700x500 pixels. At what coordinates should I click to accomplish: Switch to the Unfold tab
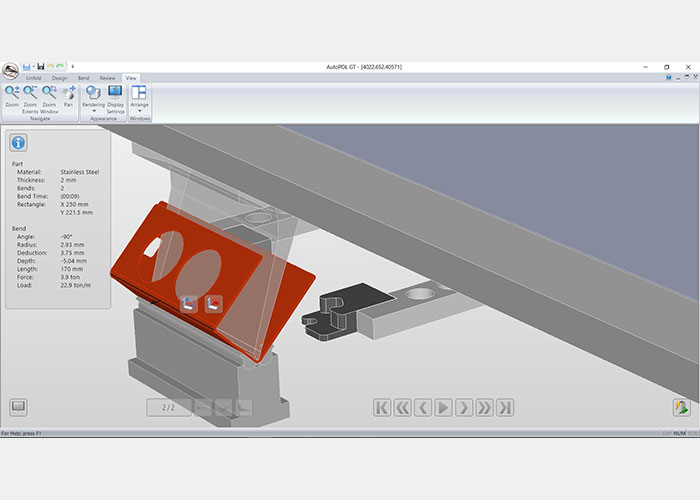click(33, 77)
